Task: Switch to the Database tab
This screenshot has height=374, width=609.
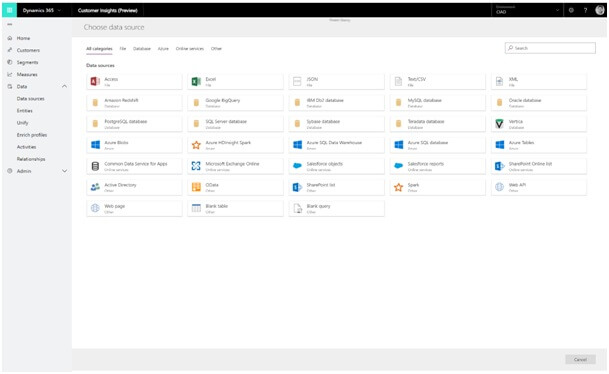Action: (142, 49)
